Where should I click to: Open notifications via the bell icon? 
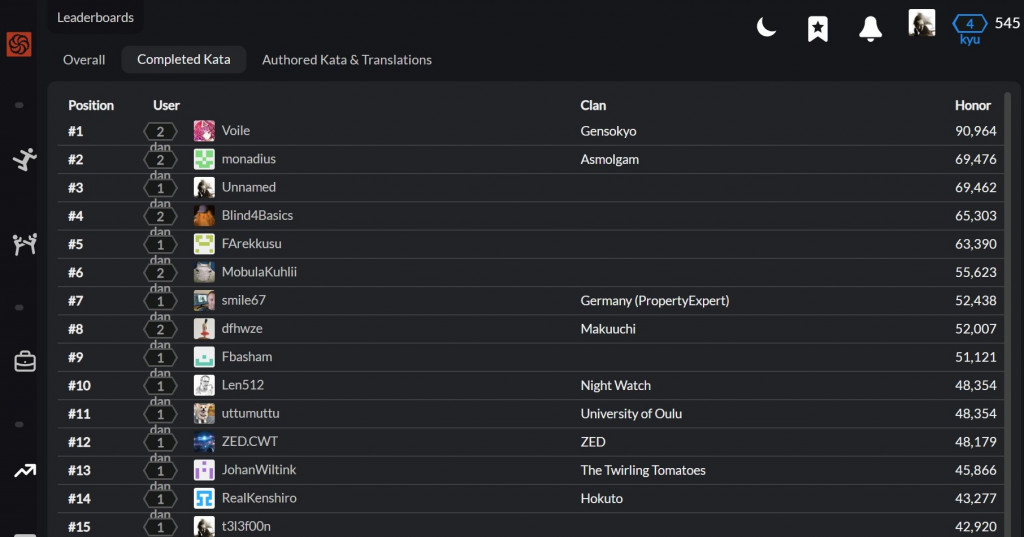pos(870,28)
